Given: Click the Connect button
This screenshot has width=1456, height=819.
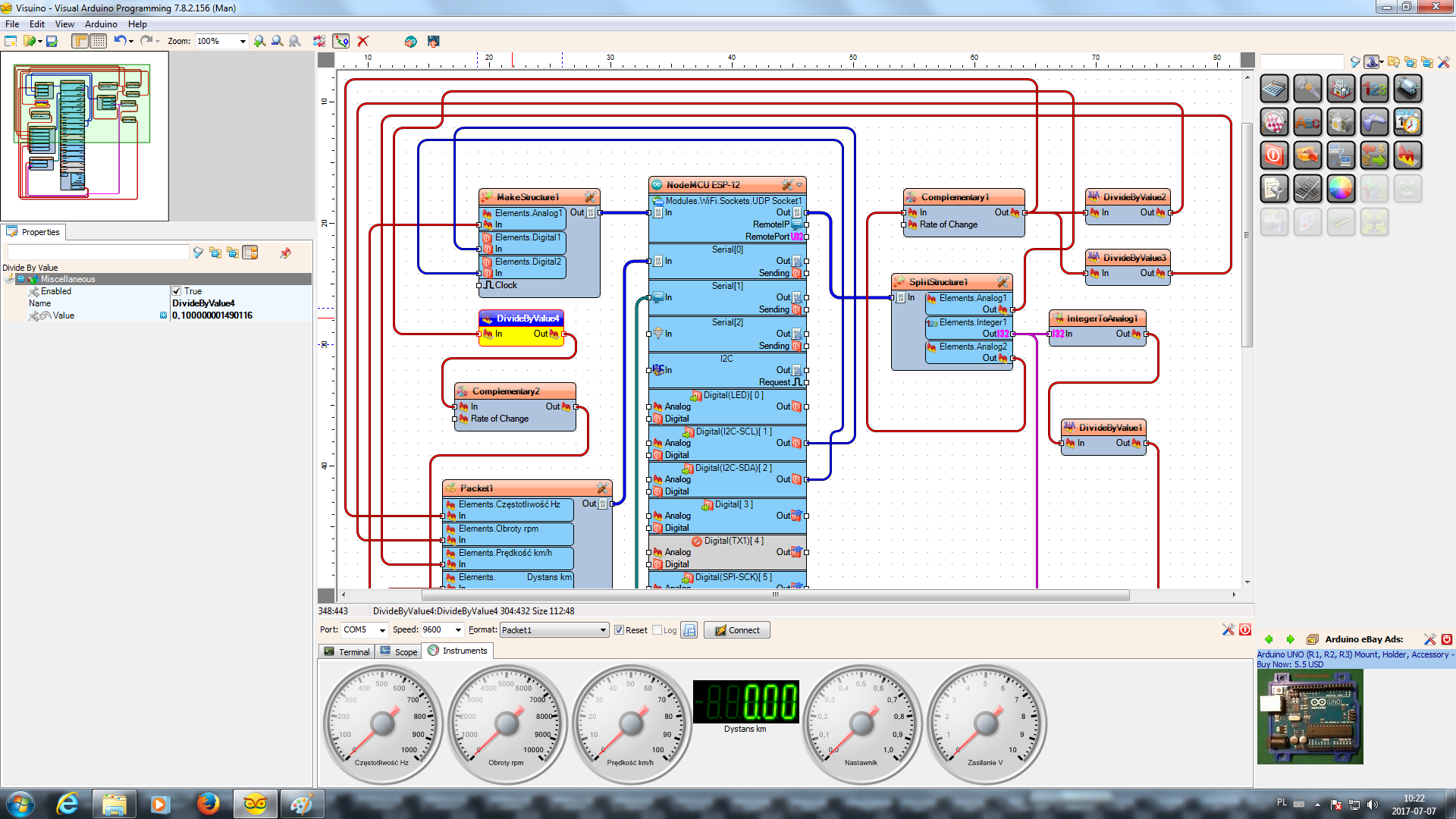Looking at the screenshot, I should click(737, 630).
